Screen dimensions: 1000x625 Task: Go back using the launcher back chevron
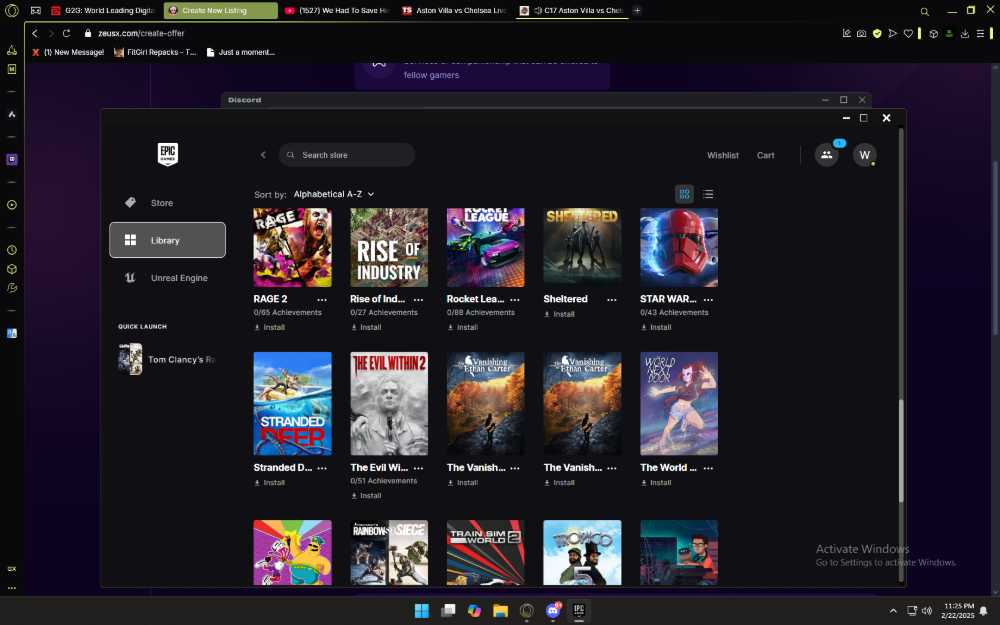(x=263, y=155)
